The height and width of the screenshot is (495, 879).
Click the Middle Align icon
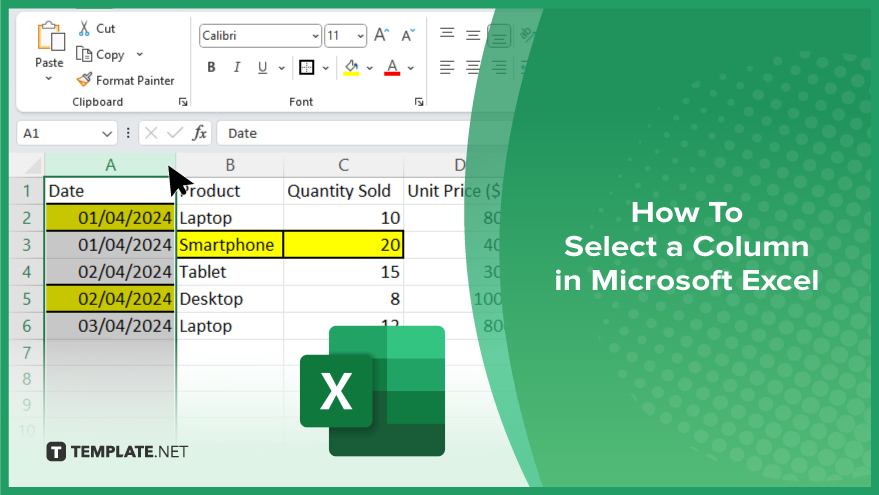473,35
